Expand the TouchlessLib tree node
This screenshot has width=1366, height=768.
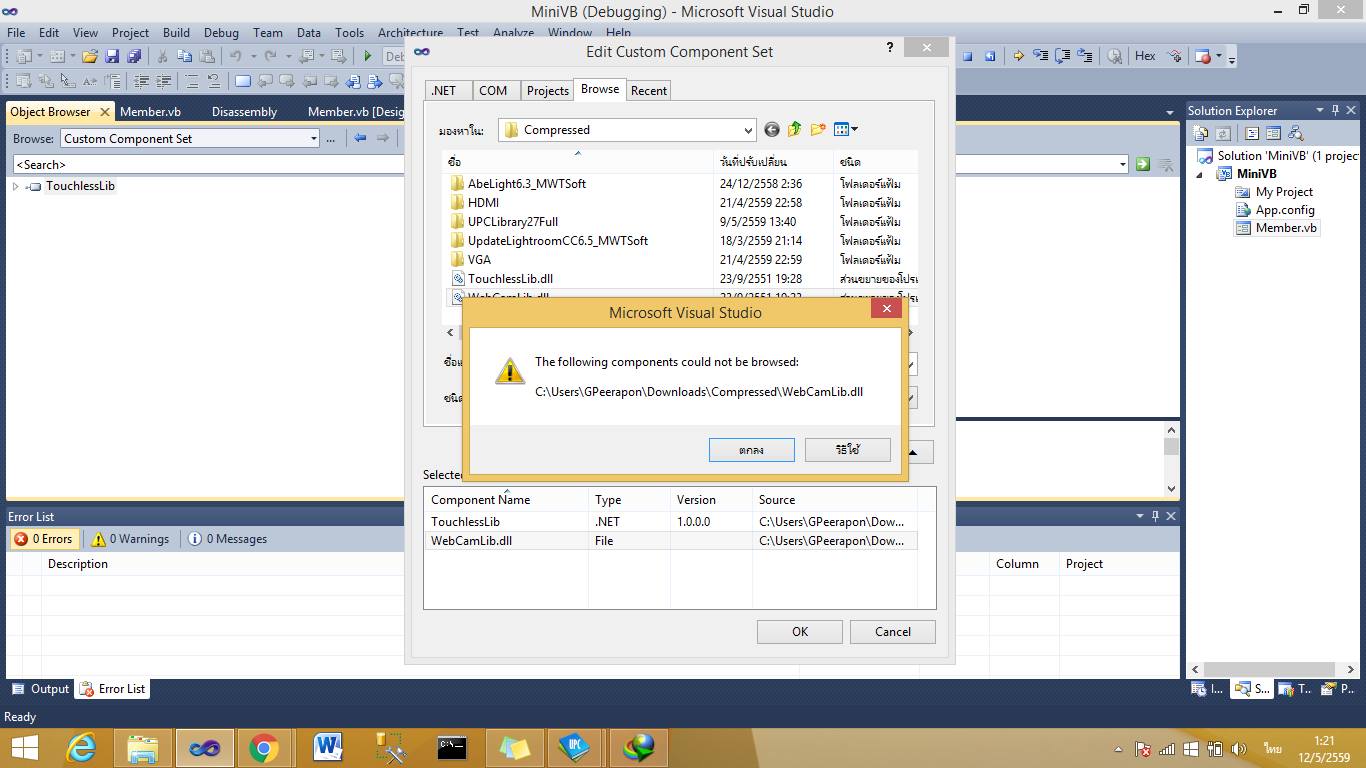coord(16,186)
